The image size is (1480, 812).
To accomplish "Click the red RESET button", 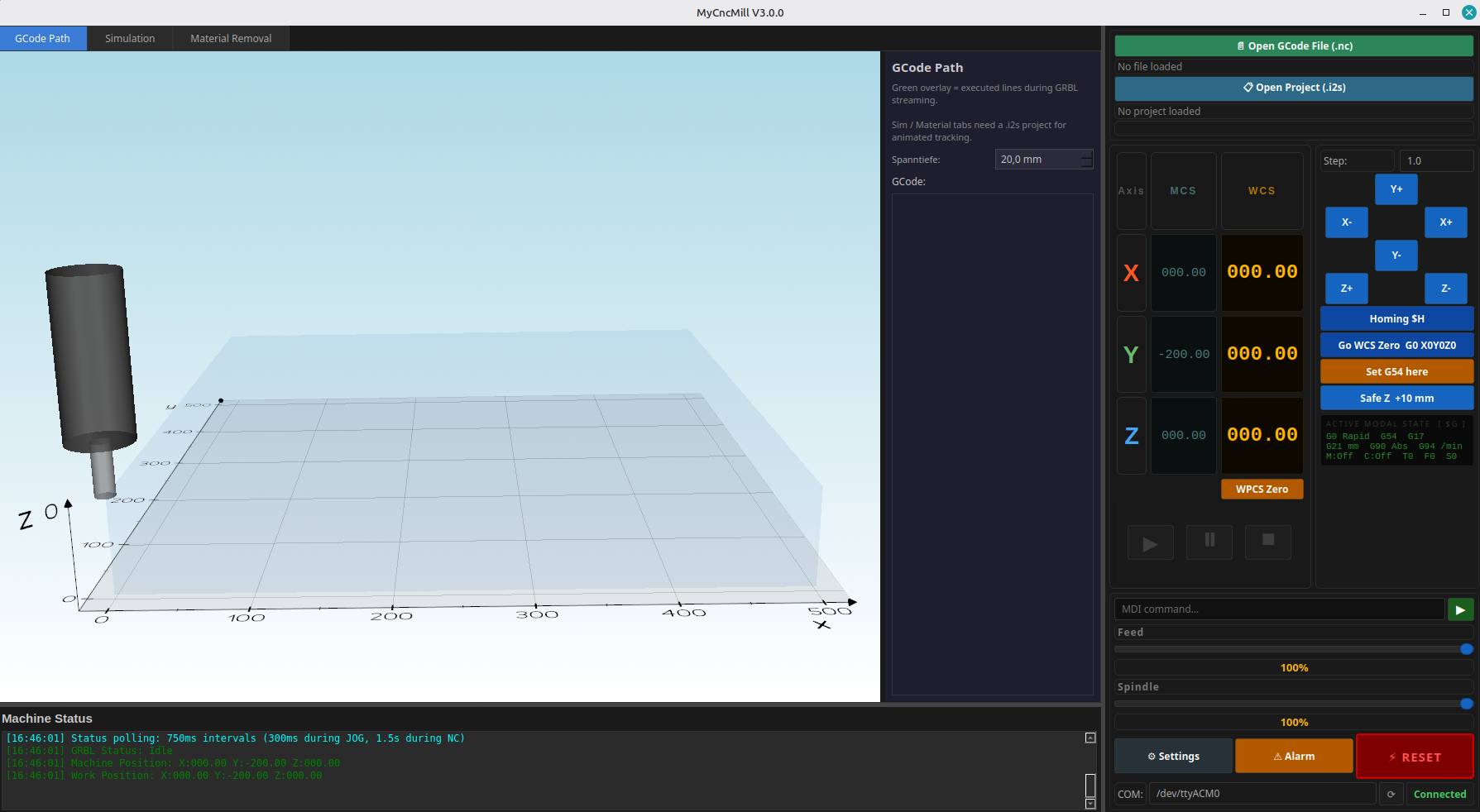I will [1415, 757].
